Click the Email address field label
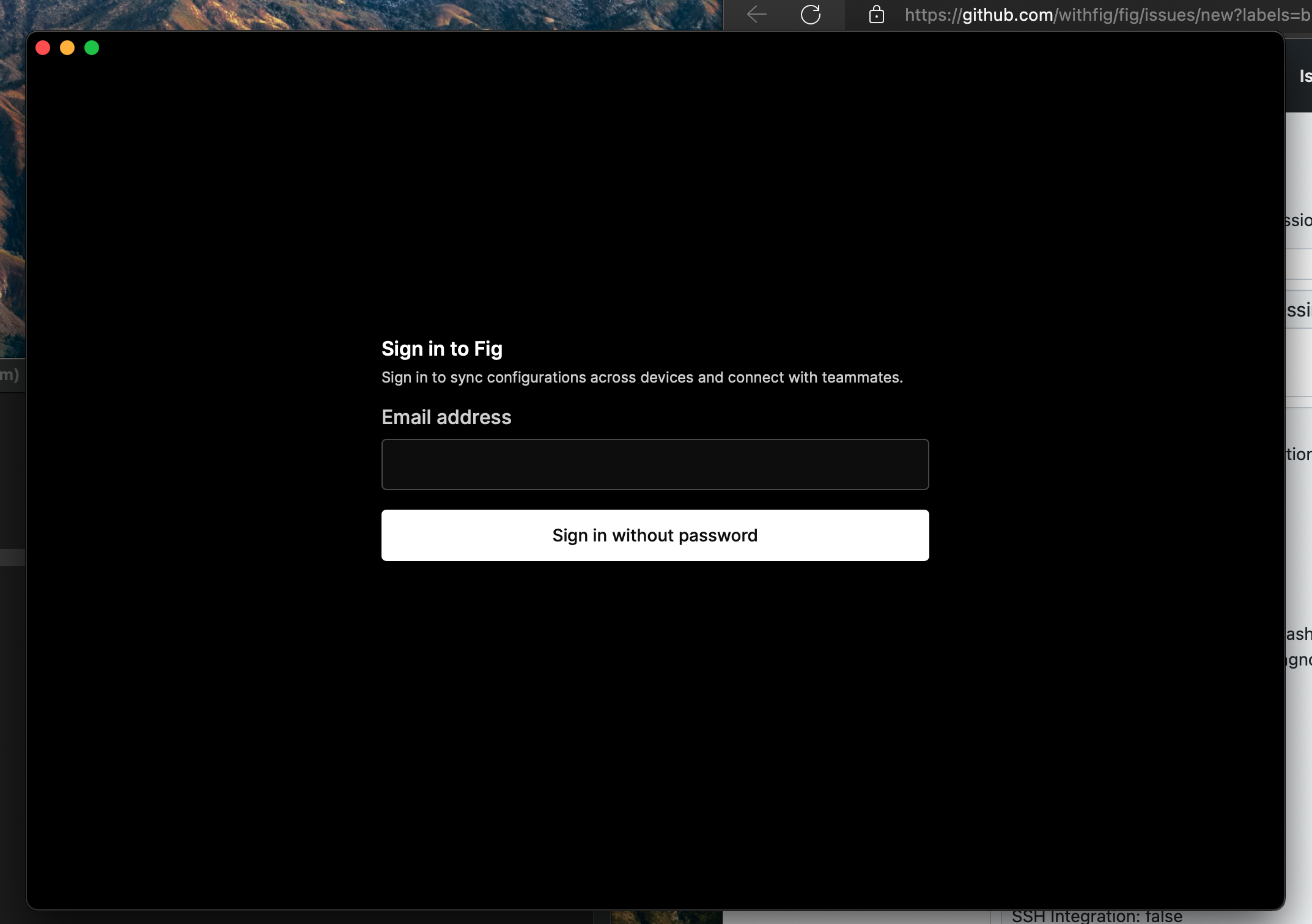The height and width of the screenshot is (924, 1312). click(446, 417)
